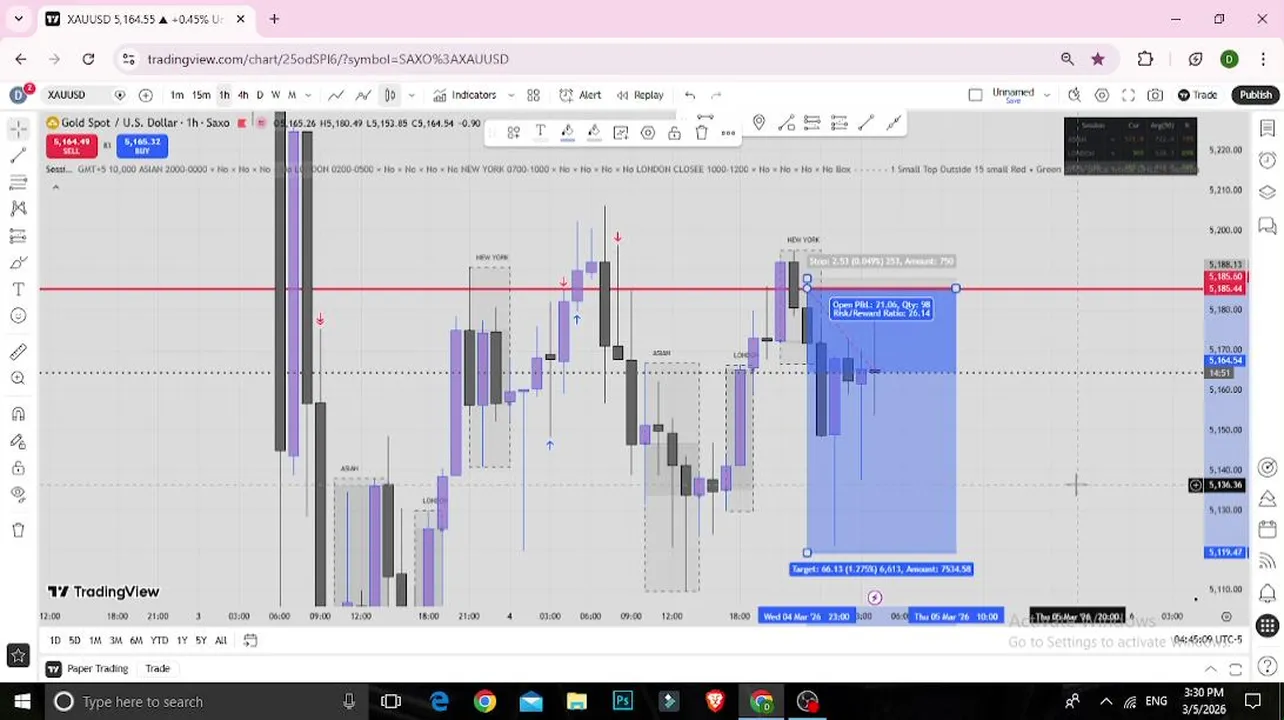Take a chart snapshot with camera icon

tap(1155, 95)
